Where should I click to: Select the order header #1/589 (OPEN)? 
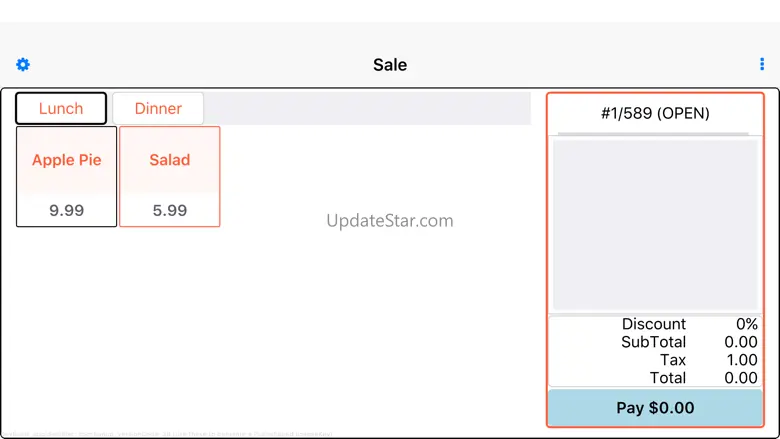(x=655, y=113)
